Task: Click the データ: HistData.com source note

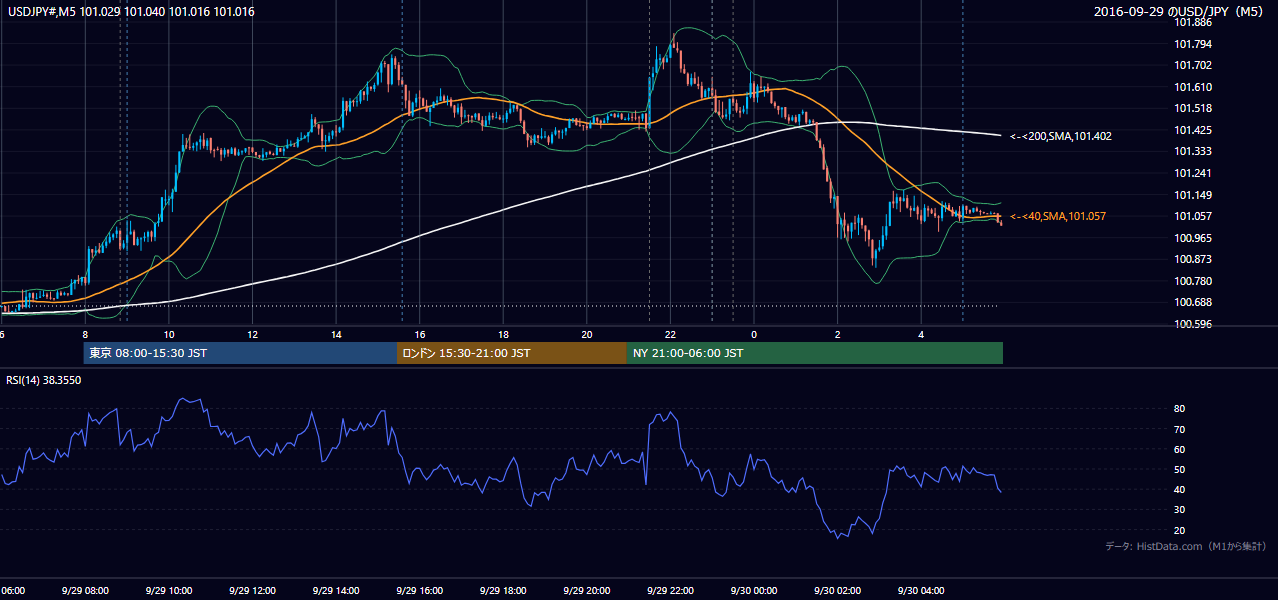Action: 1186,546
